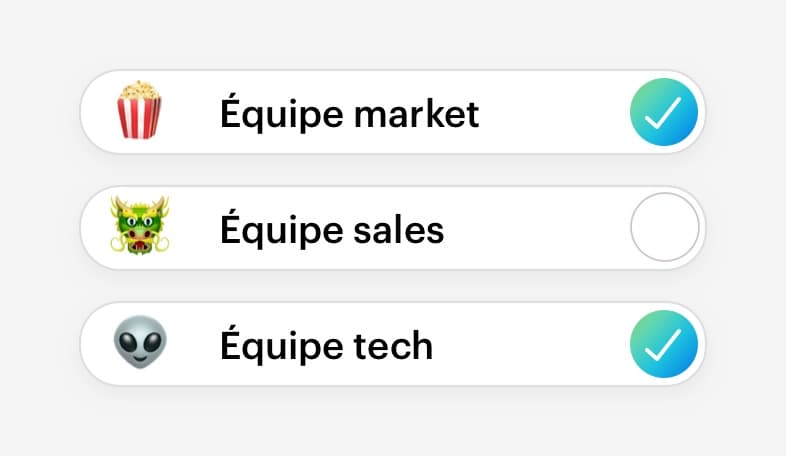786x456 pixels.
Task: Choose the unselected white radio circle
Action: tap(665, 227)
